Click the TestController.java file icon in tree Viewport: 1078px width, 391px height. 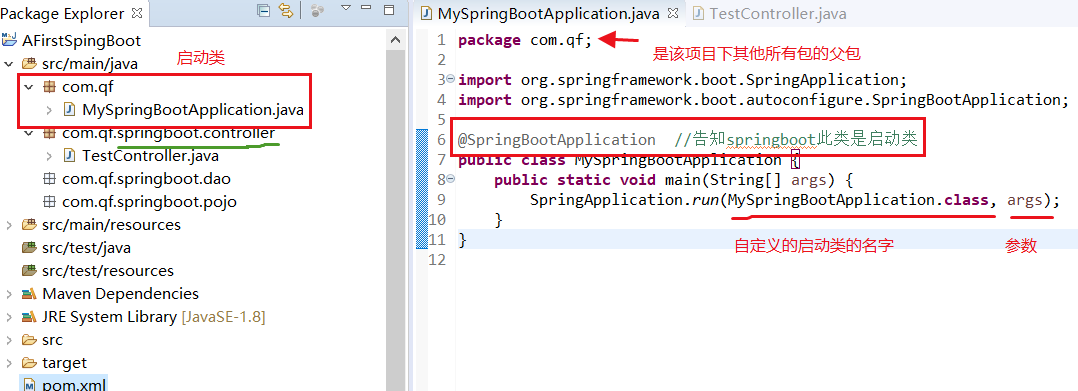[x=69, y=156]
